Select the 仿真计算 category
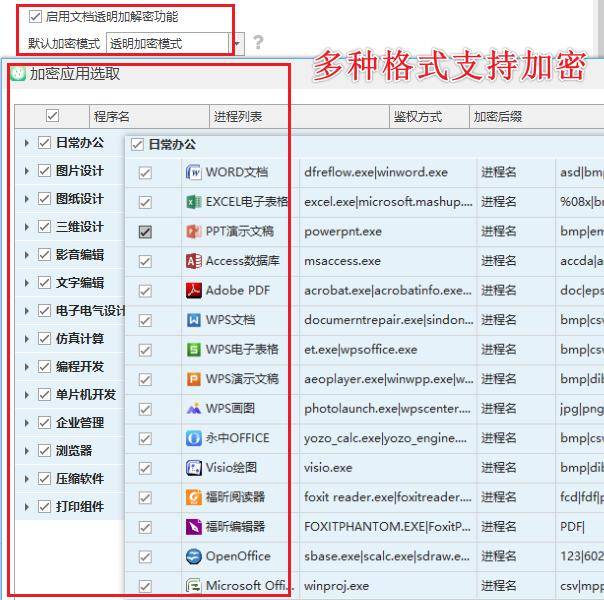 click(80, 339)
